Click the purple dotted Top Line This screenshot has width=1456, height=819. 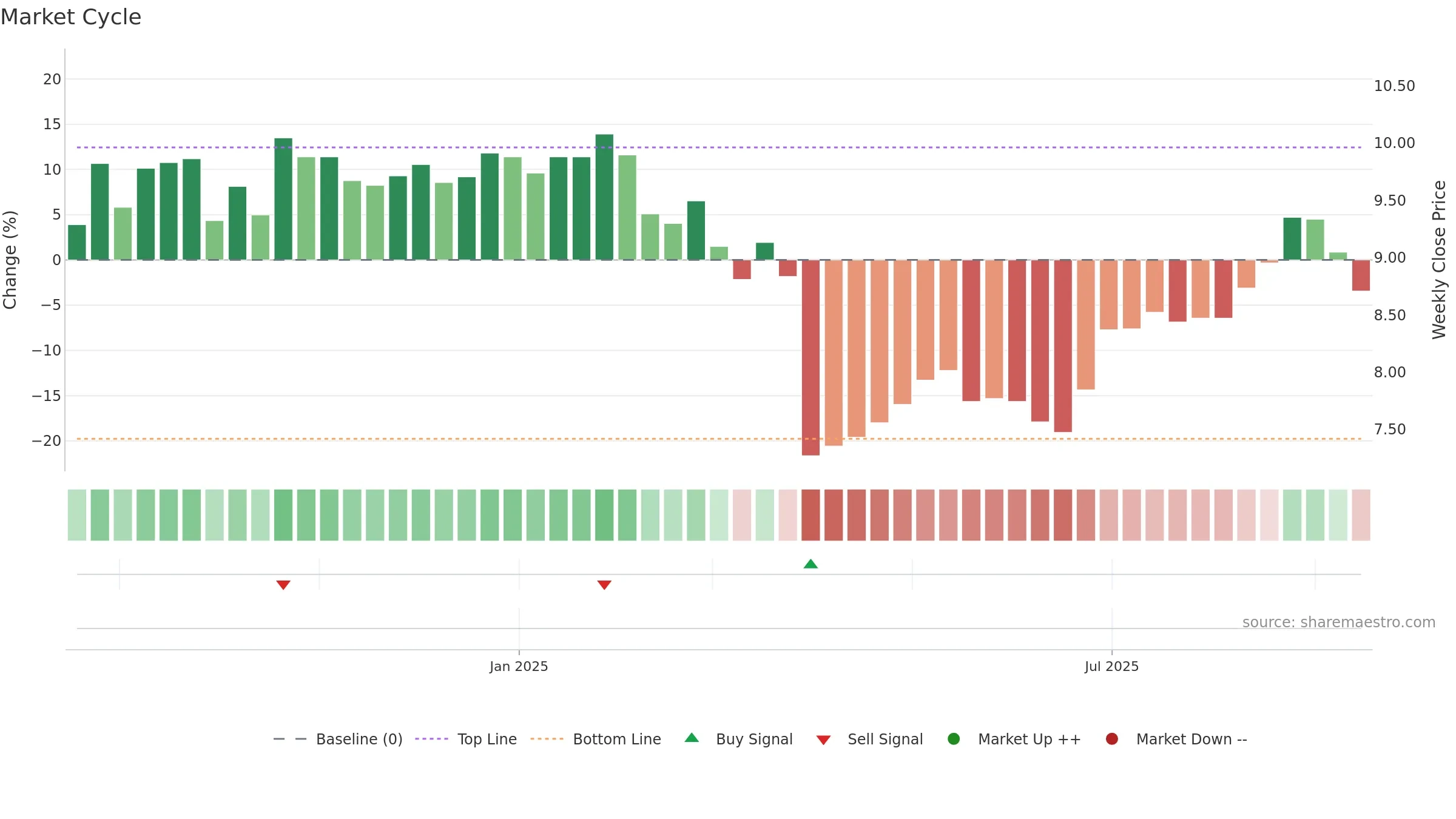(x=719, y=147)
